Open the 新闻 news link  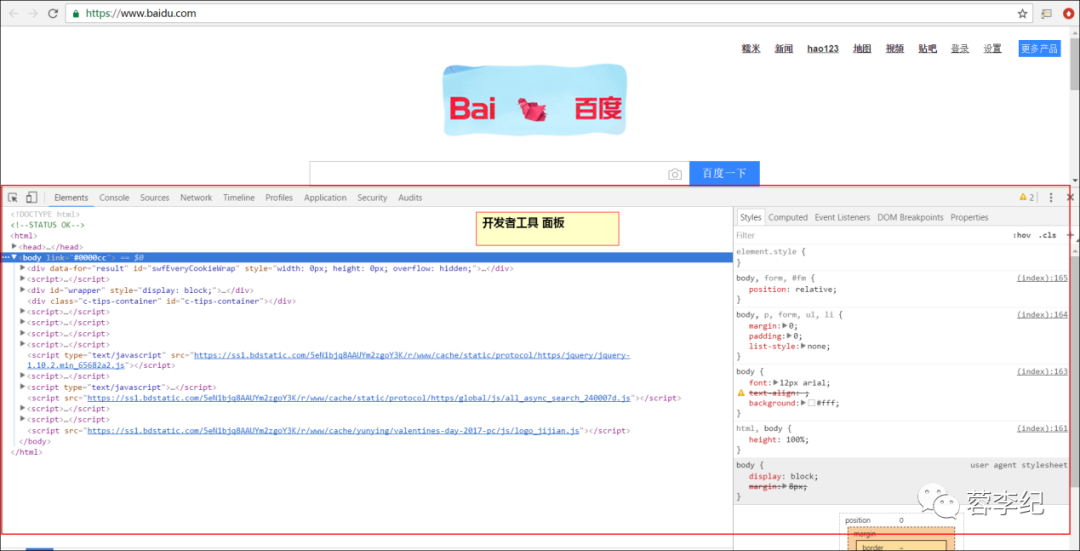(x=784, y=48)
